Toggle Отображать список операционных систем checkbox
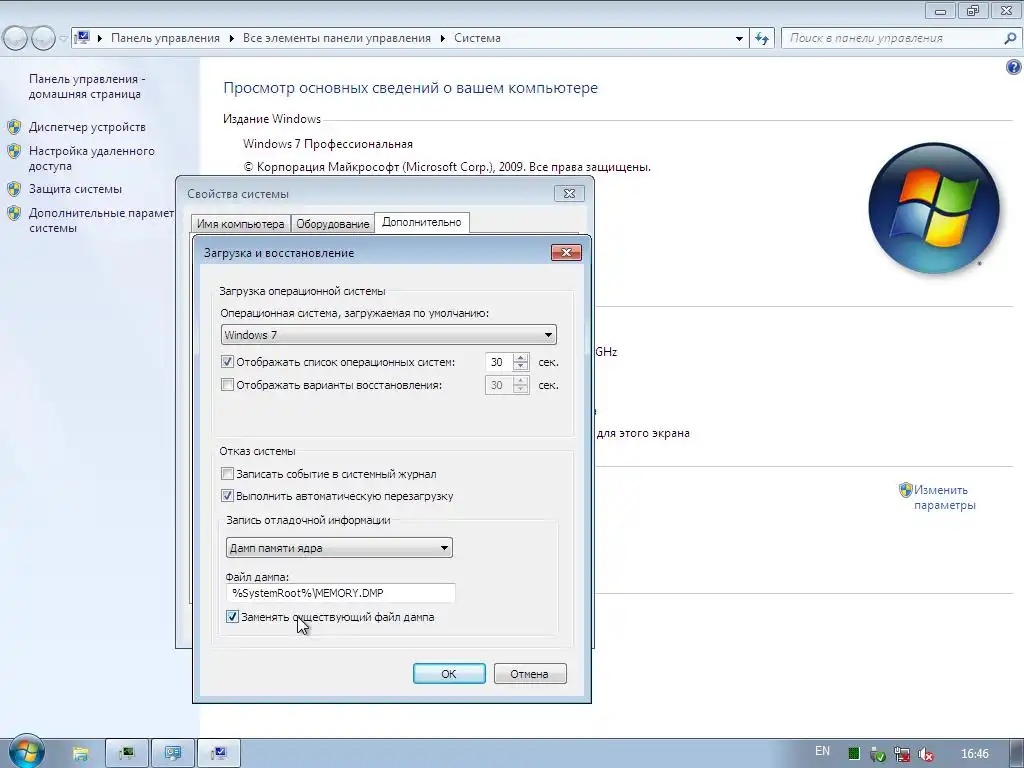The height and width of the screenshot is (768, 1024). (227, 362)
